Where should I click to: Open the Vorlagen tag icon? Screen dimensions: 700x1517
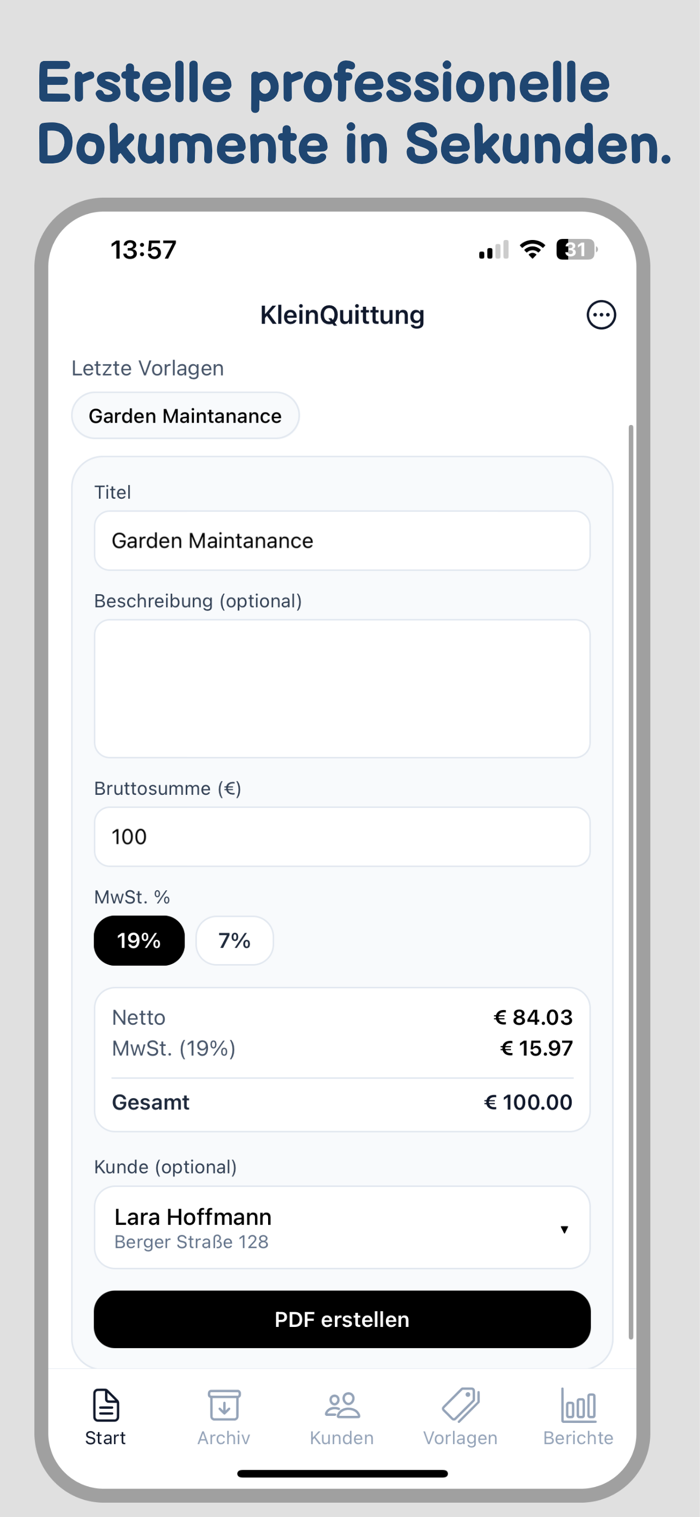pyautogui.click(x=460, y=1405)
